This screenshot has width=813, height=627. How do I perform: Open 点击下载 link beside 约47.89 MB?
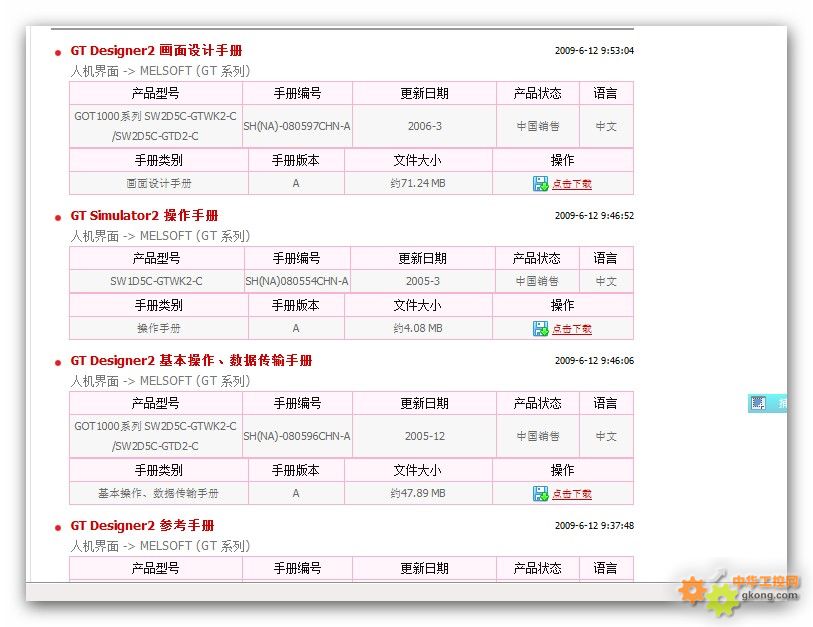(x=571, y=494)
